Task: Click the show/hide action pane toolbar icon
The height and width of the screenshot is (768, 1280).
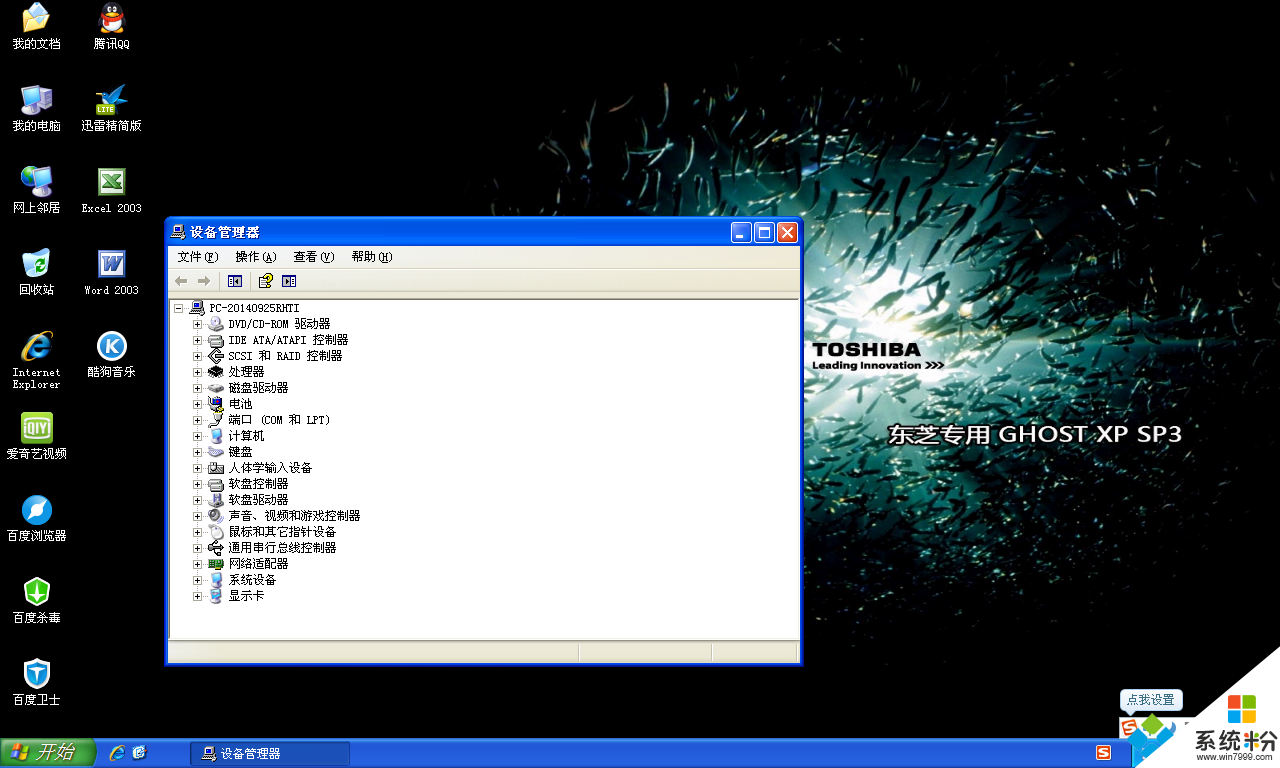Action: pos(289,282)
